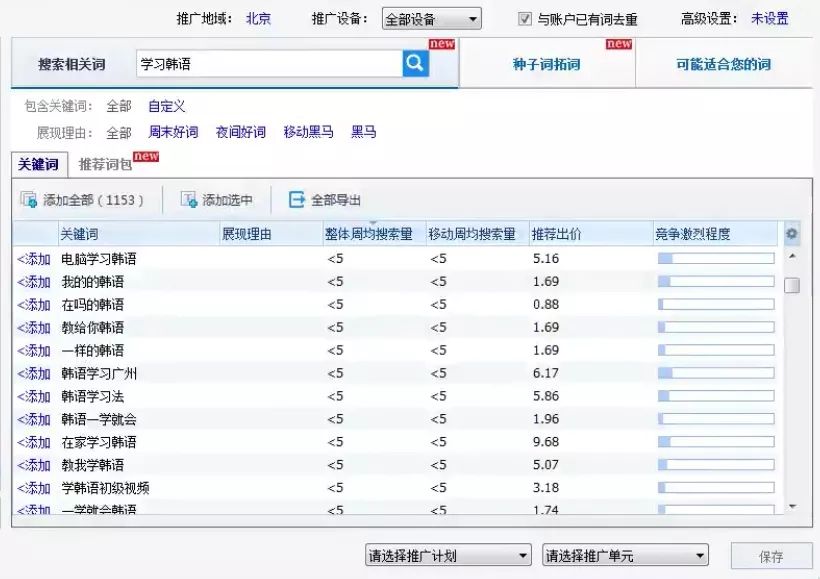This screenshot has width=820, height=579.
Task: Click the 北京 region link
Action: click(x=258, y=19)
